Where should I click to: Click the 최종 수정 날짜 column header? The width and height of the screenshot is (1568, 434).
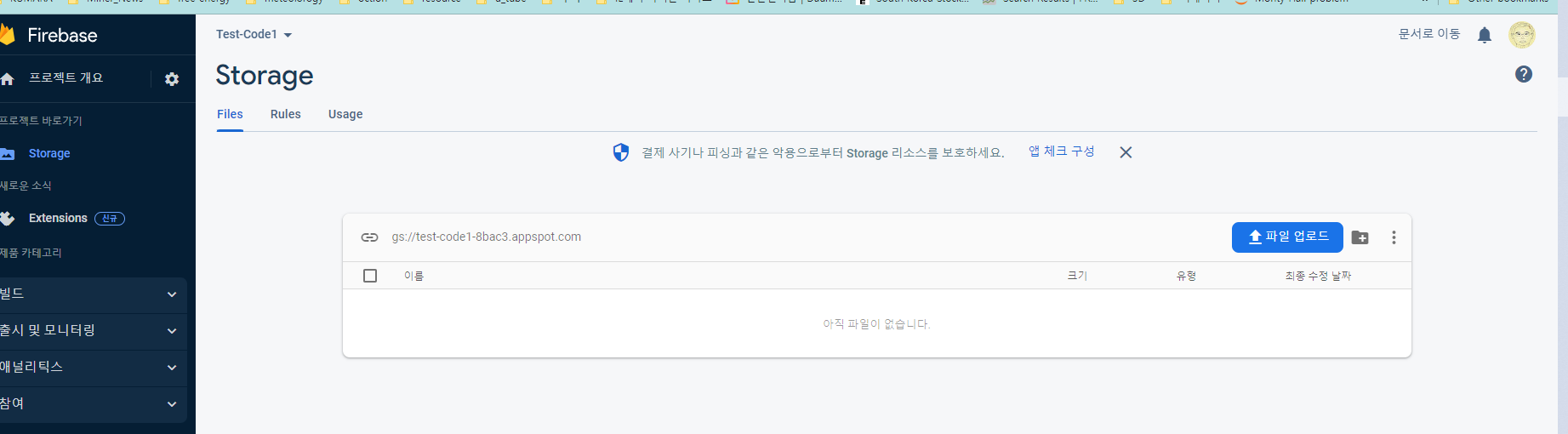1318,276
